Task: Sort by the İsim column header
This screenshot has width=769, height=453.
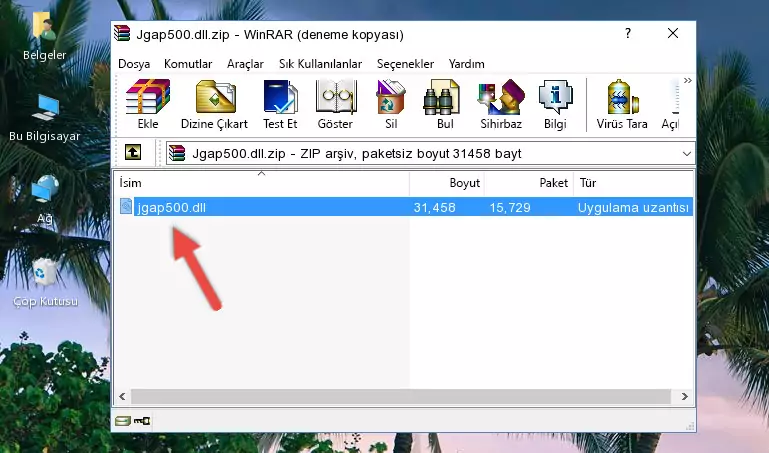Action: pyautogui.click(x=262, y=183)
